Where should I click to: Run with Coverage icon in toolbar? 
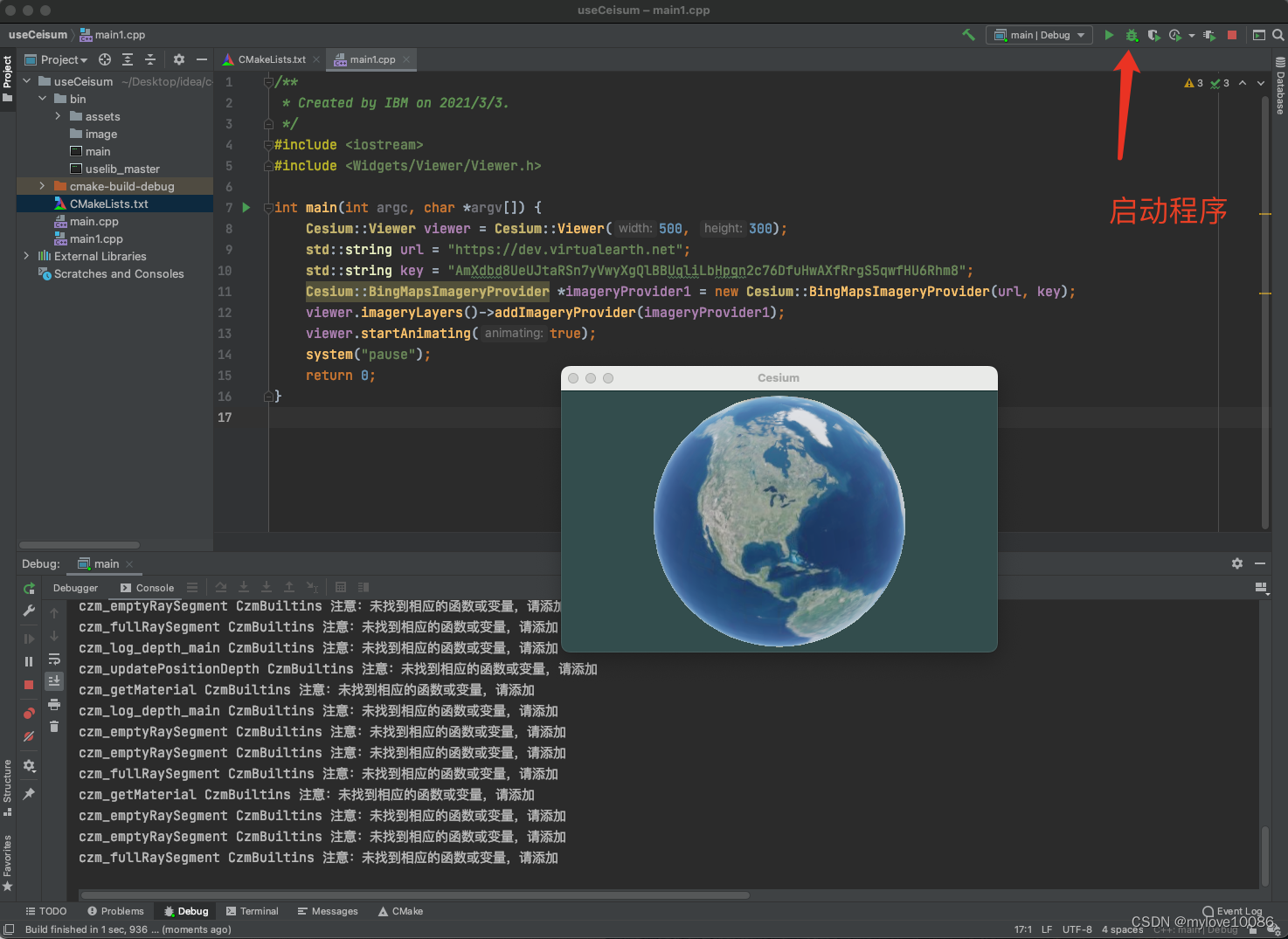pos(1153,35)
